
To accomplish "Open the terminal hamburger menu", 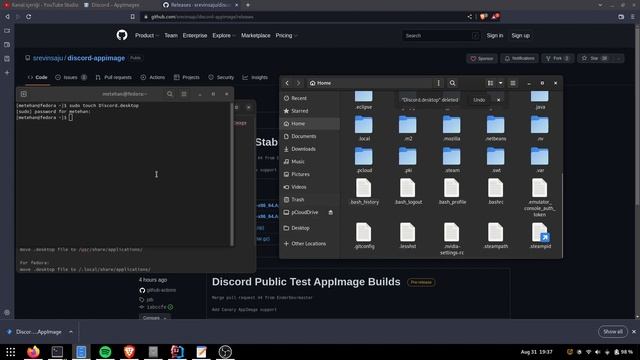I will point(184,94).
